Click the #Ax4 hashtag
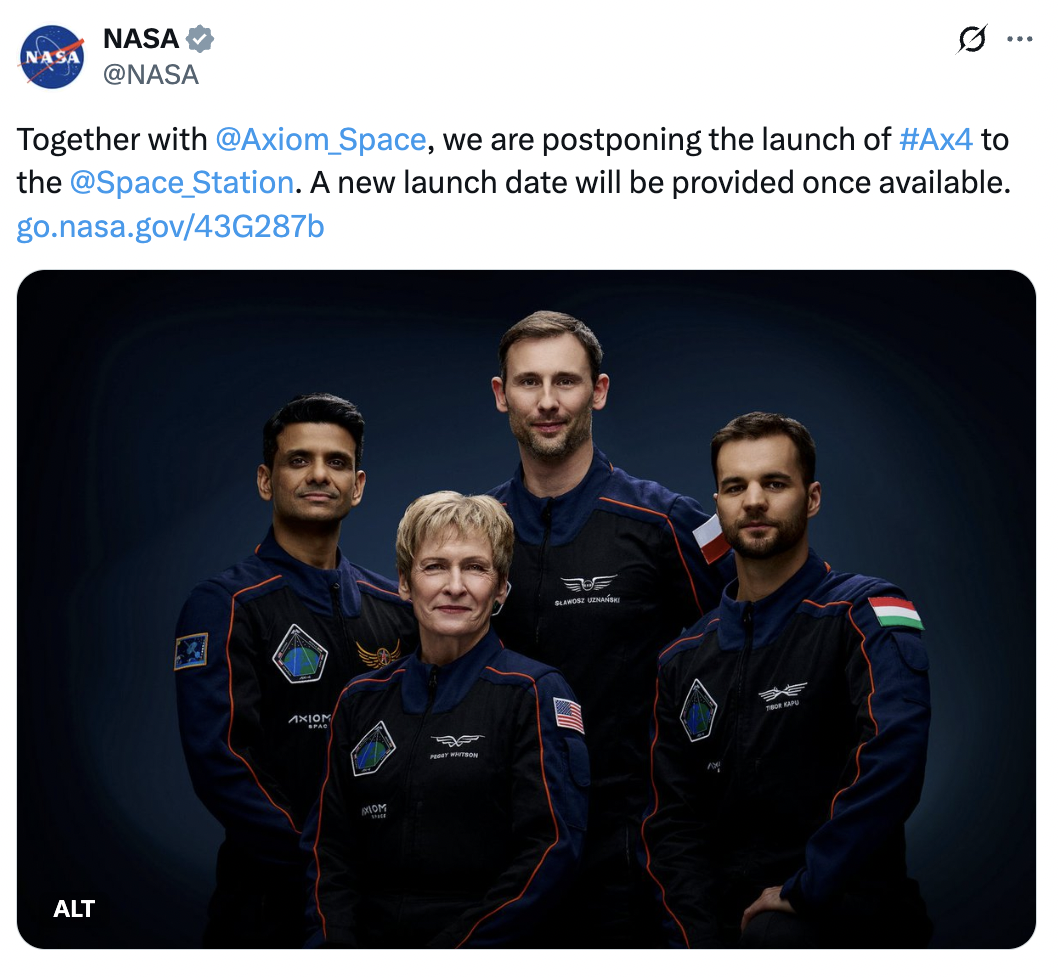The width and height of the screenshot is (1058, 978). [935, 139]
